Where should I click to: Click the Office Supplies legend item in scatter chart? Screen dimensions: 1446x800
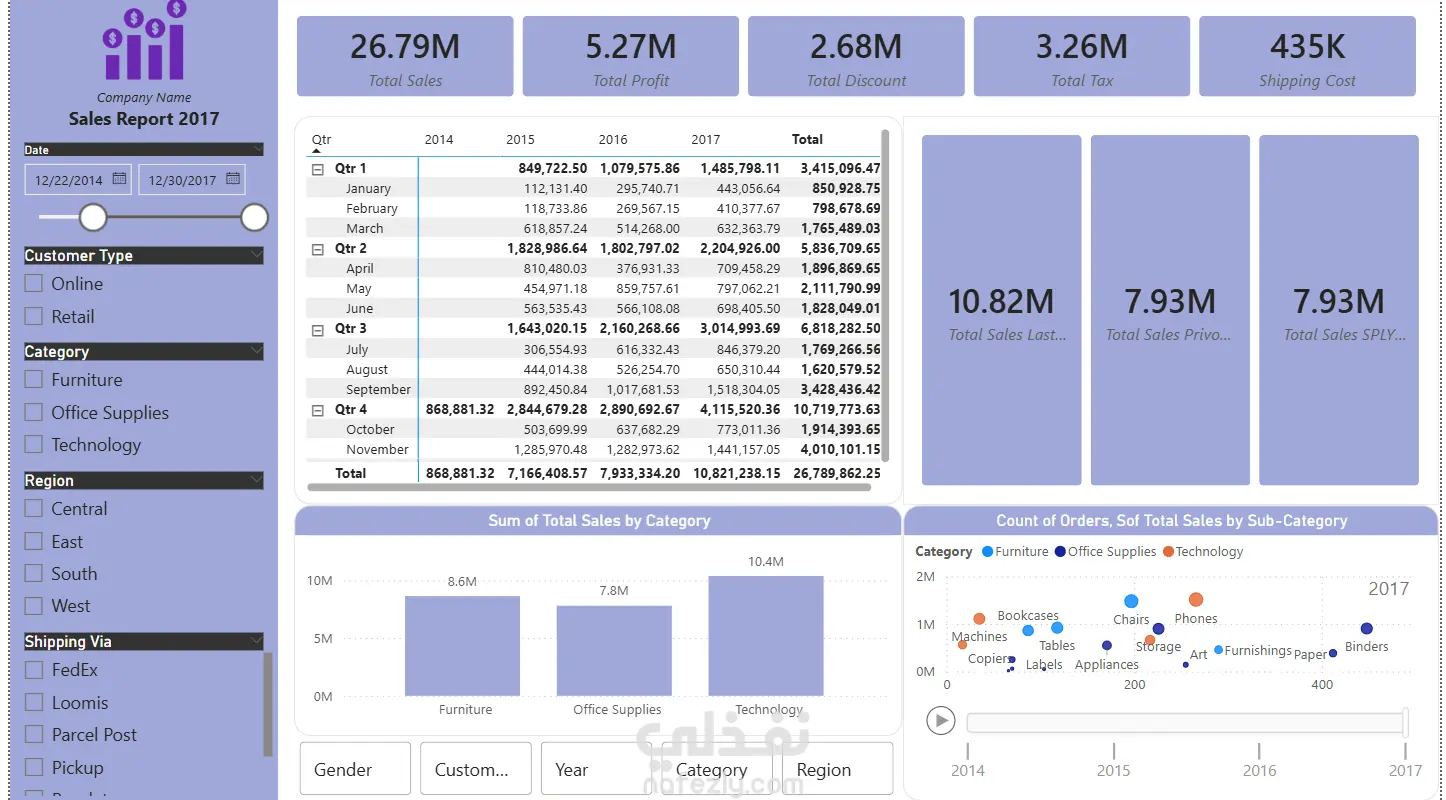(x=1105, y=552)
